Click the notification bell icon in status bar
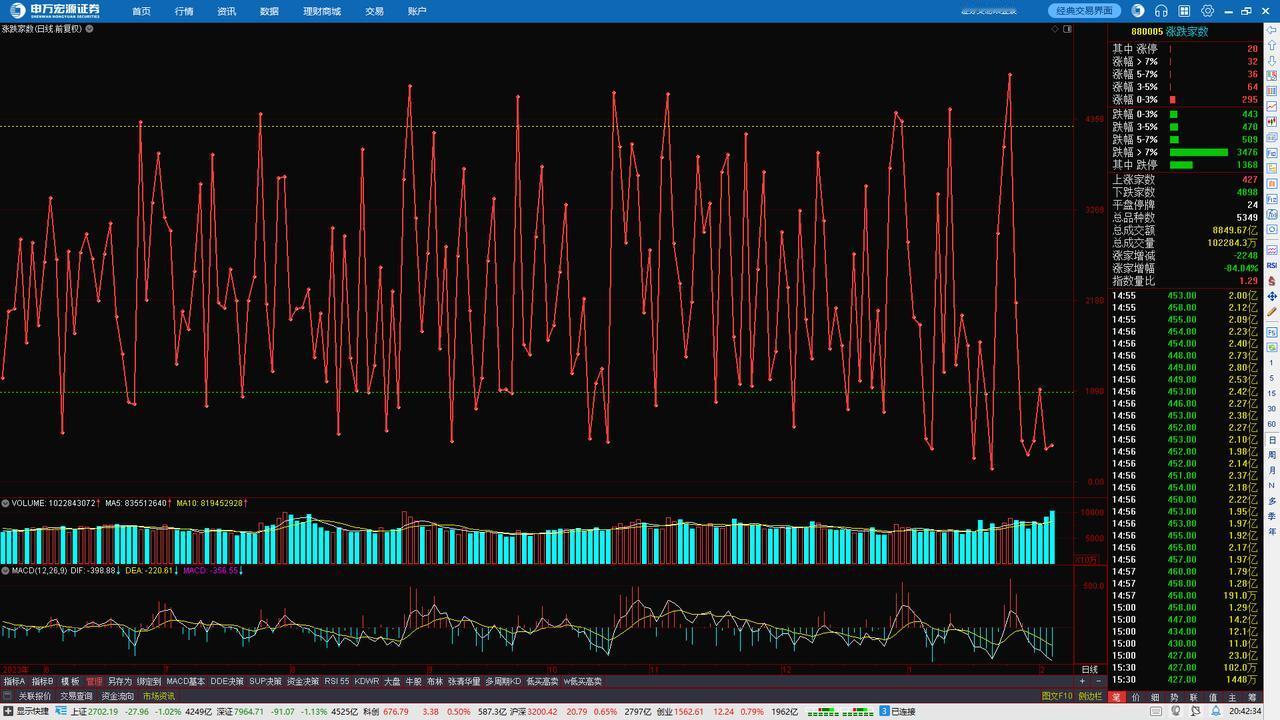 click(x=1216, y=712)
